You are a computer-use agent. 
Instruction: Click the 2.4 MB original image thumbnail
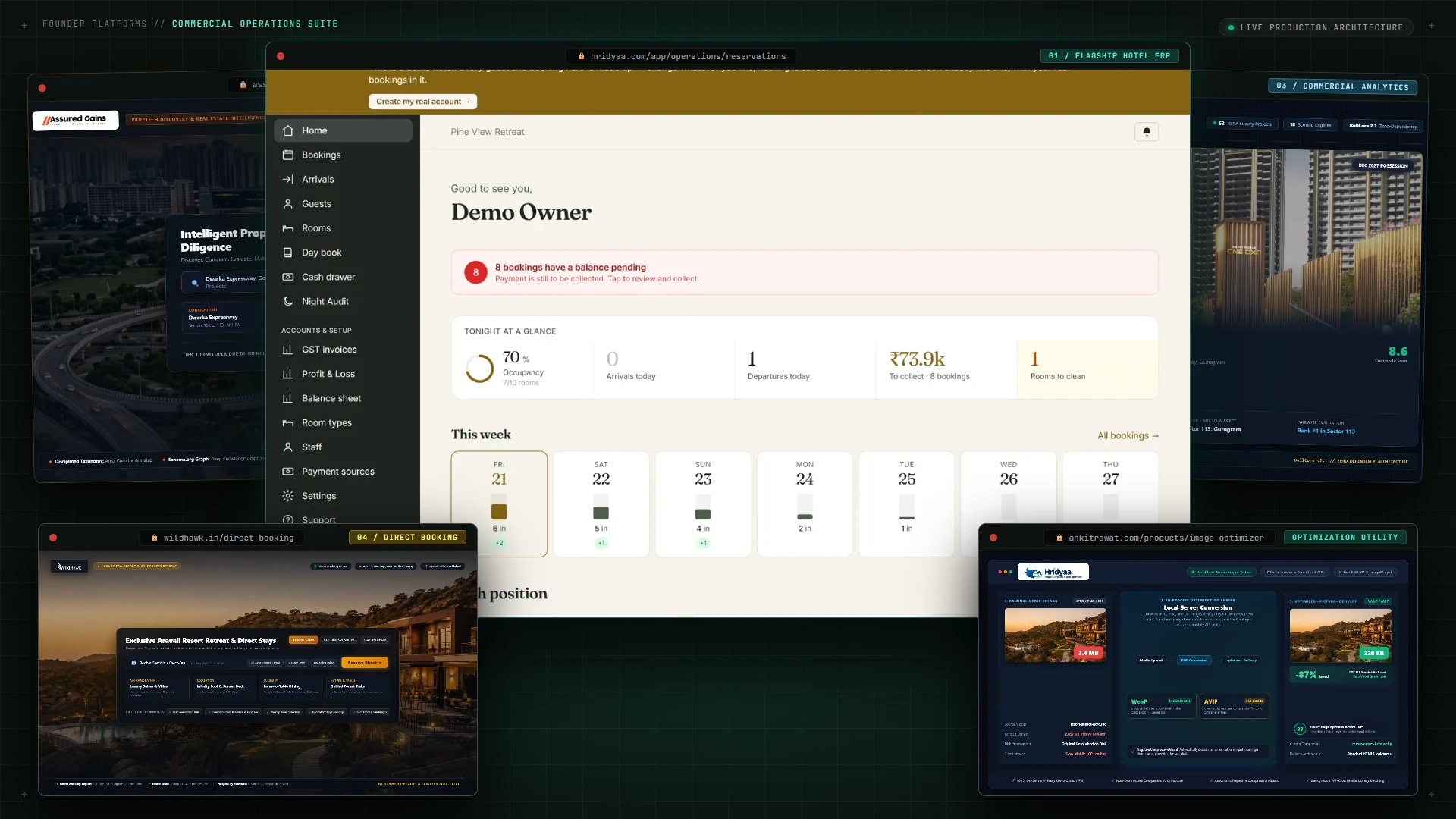(x=1055, y=635)
